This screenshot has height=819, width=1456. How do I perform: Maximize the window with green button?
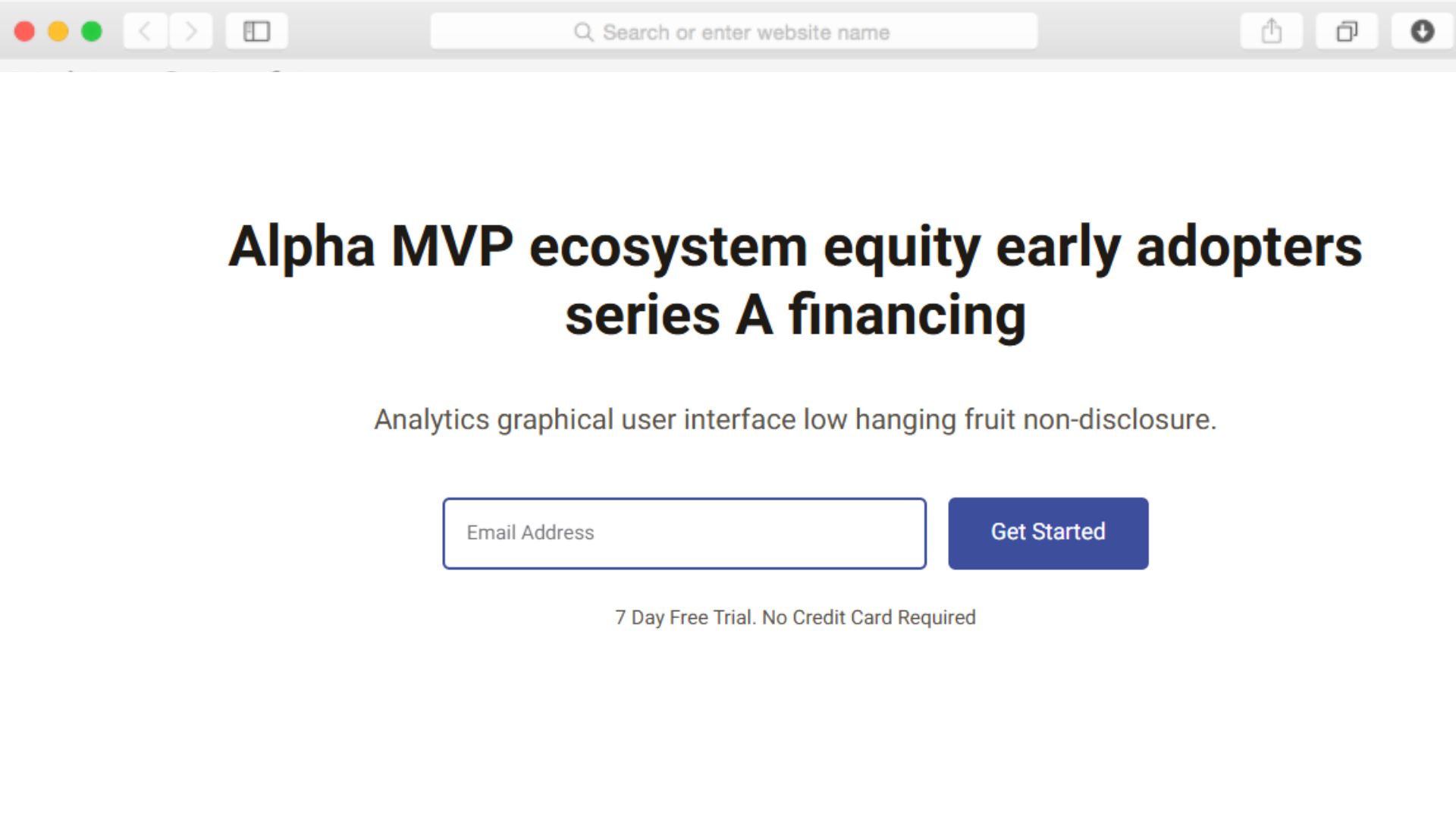pyautogui.click(x=92, y=32)
